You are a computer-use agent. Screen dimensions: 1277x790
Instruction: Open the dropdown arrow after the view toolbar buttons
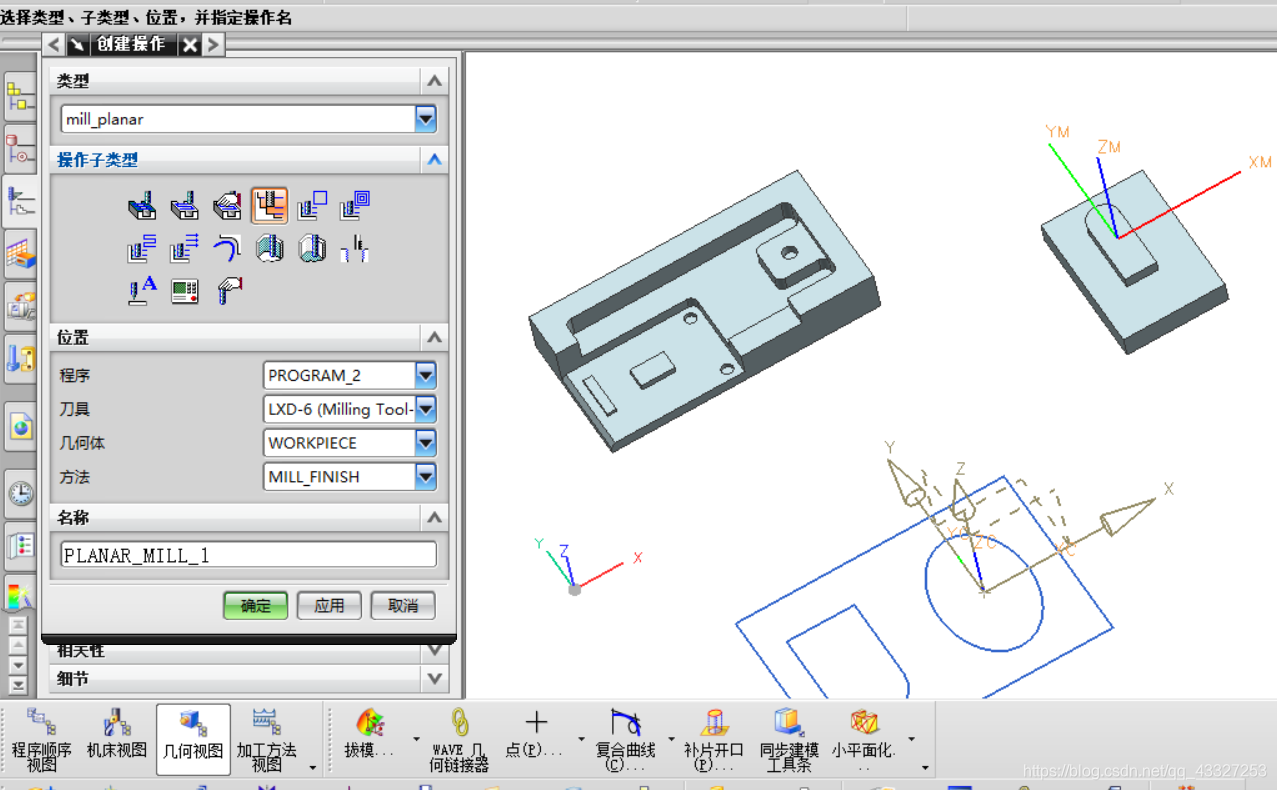[313, 768]
